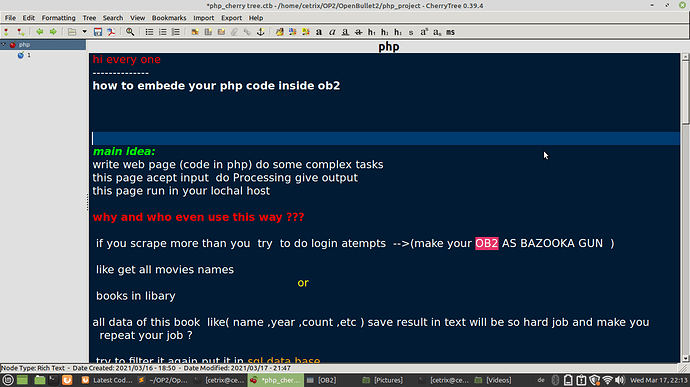The image size is (690, 387).
Task: Open the Export menu
Action: point(231,18)
